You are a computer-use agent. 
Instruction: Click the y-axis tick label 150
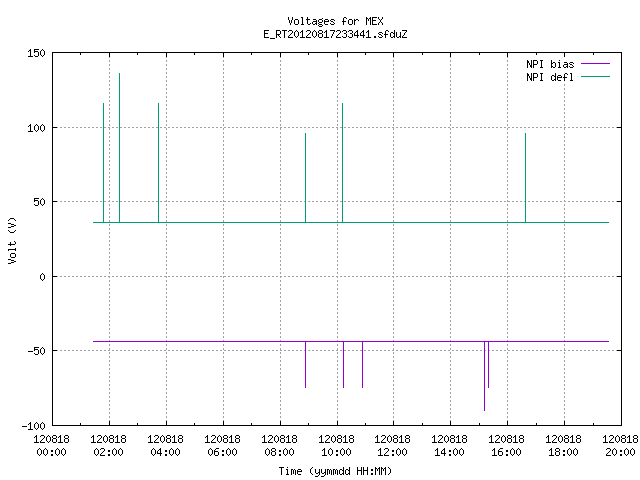tap(36, 53)
